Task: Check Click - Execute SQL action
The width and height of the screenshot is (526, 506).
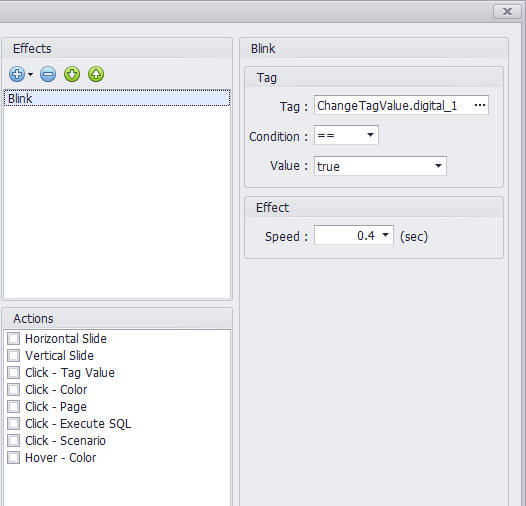Action: tap(13, 423)
